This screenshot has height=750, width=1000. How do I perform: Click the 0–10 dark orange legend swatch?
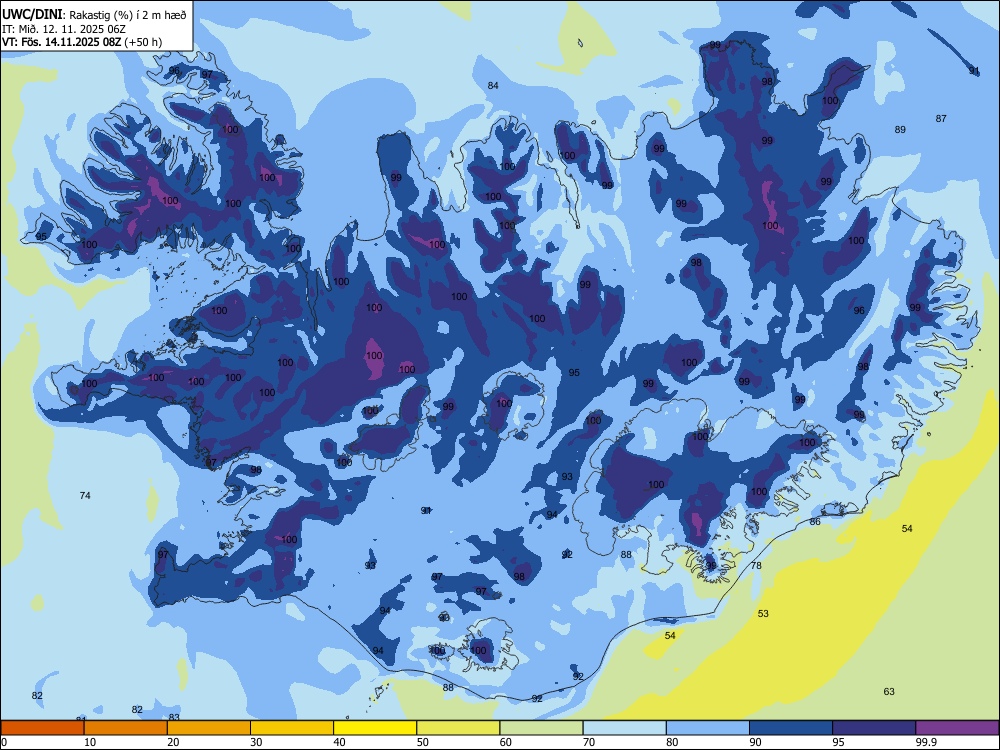[42, 728]
